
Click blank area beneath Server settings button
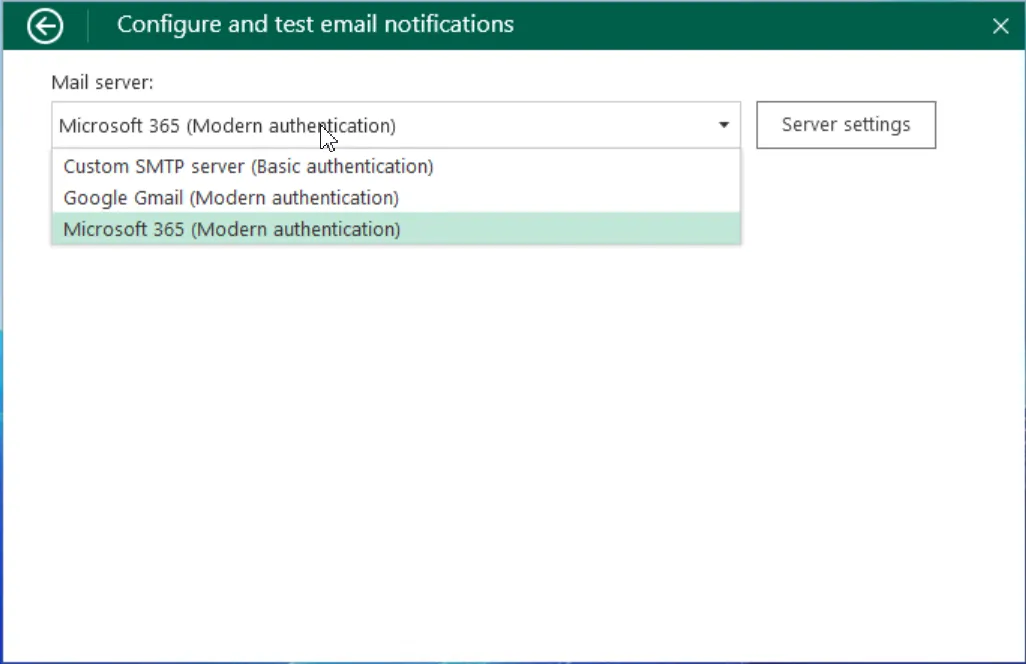click(x=846, y=200)
